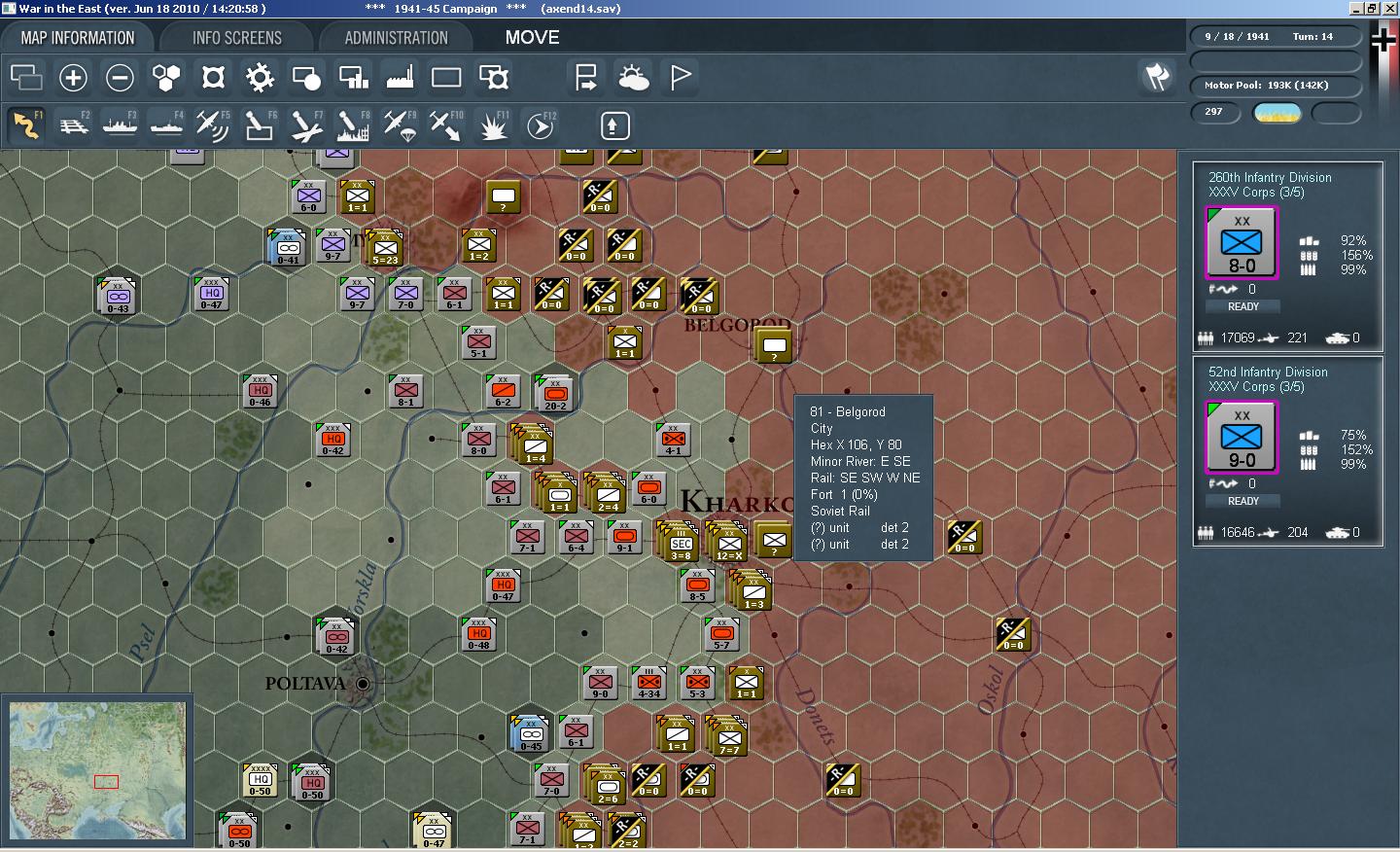Select the HQ 0-46 unit on map
Viewport: 1400px width, 852px height.
260,391
